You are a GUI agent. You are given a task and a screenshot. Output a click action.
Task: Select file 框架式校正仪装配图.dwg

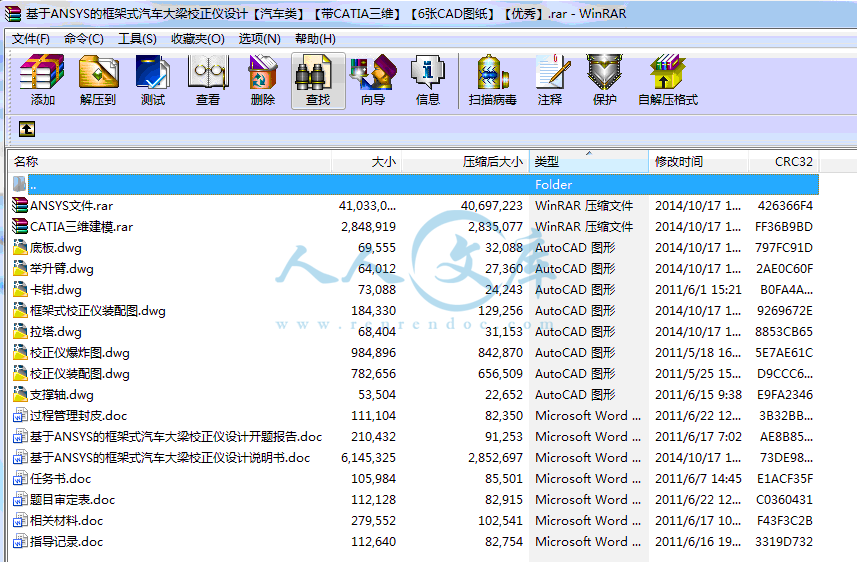(97, 311)
